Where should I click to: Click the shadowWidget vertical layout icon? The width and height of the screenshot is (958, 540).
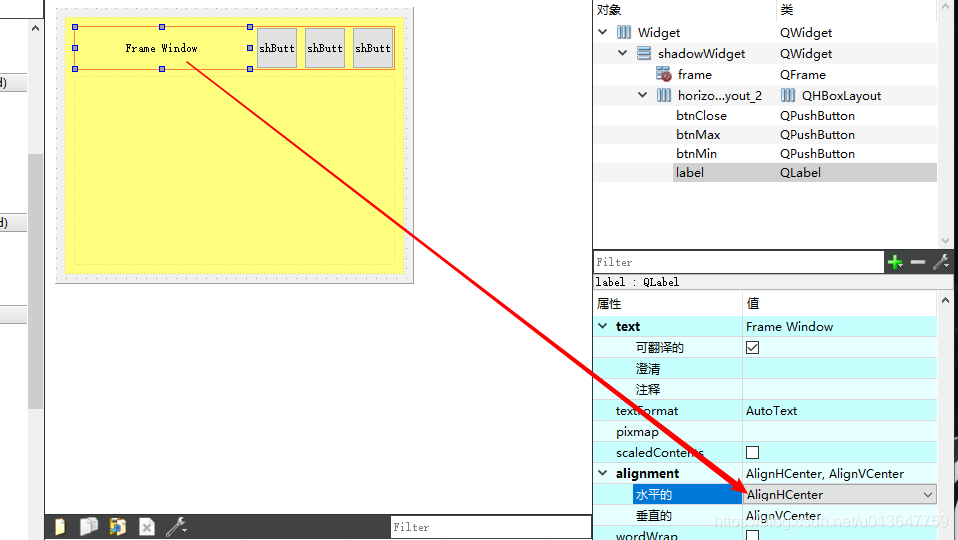(x=644, y=53)
